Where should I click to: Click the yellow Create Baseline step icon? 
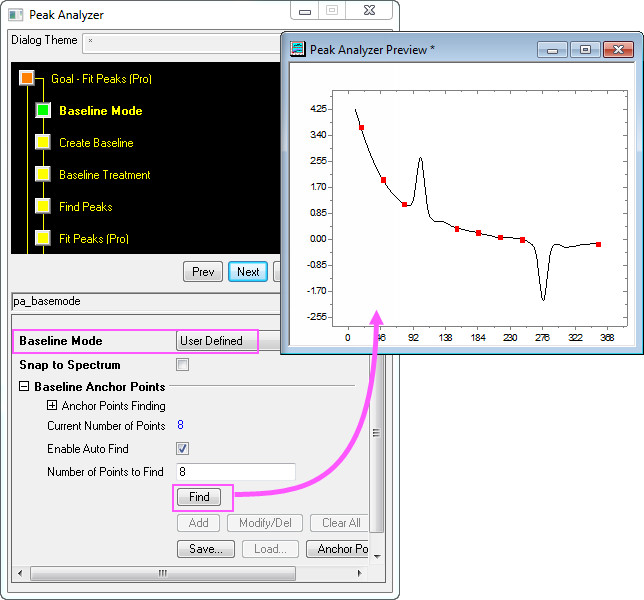click(42, 143)
